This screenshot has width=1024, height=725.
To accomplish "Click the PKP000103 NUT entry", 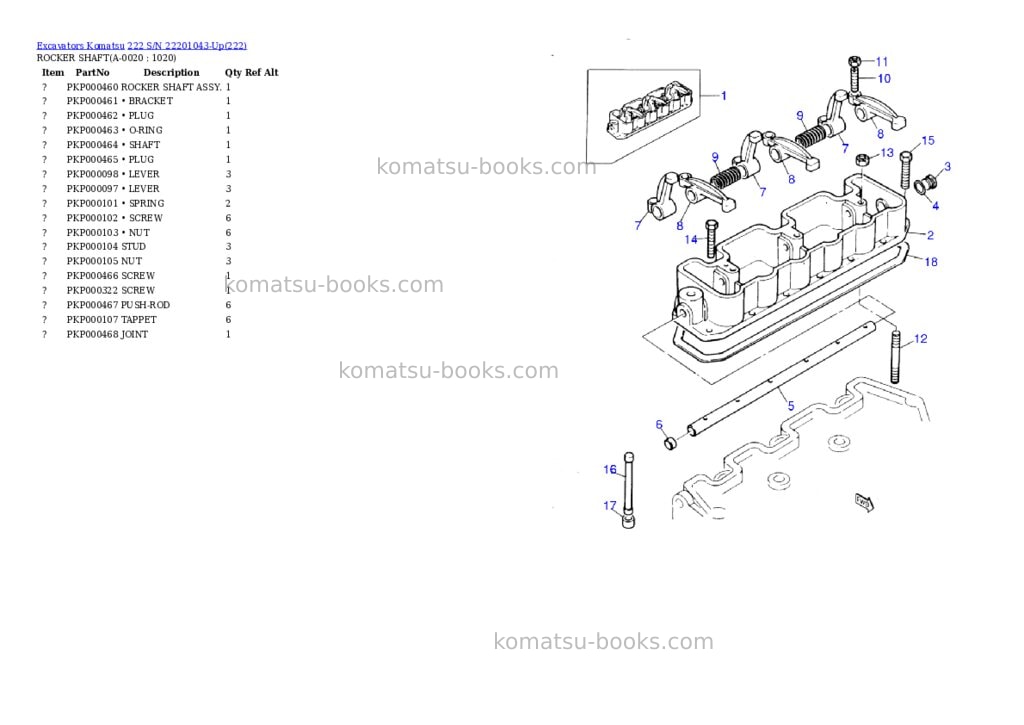I will coord(136,233).
